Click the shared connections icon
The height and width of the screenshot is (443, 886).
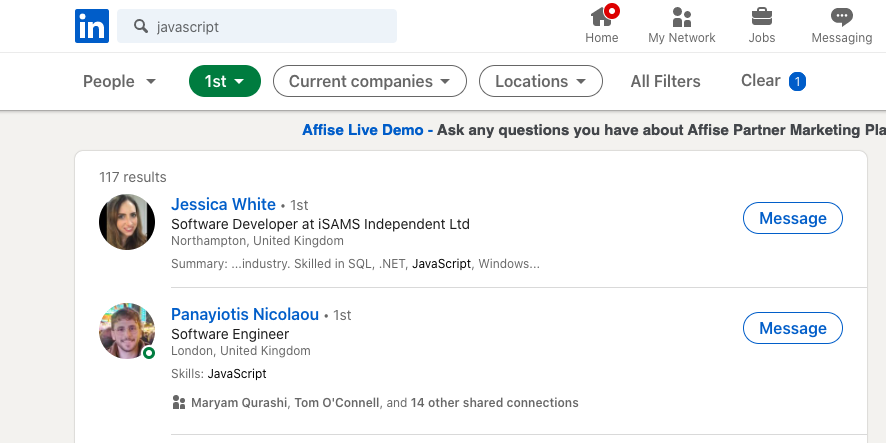(x=179, y=403)
